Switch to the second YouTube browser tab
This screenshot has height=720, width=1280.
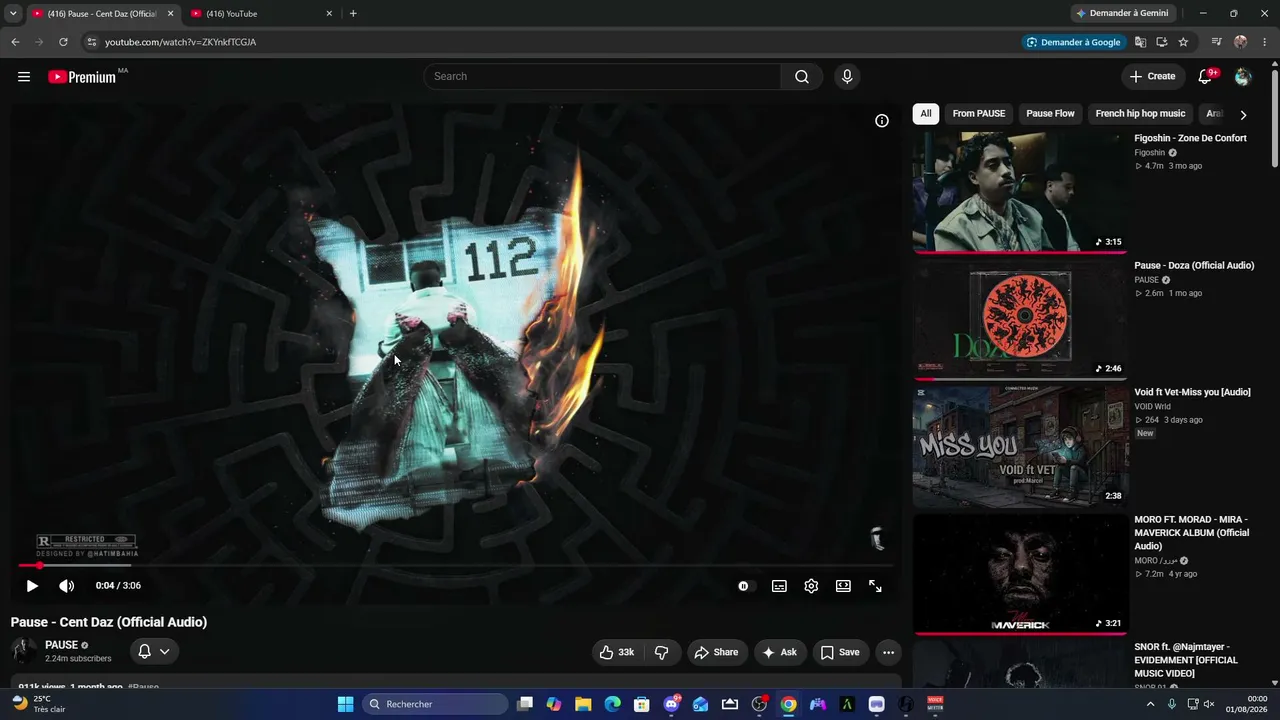[x=258, y=14]
